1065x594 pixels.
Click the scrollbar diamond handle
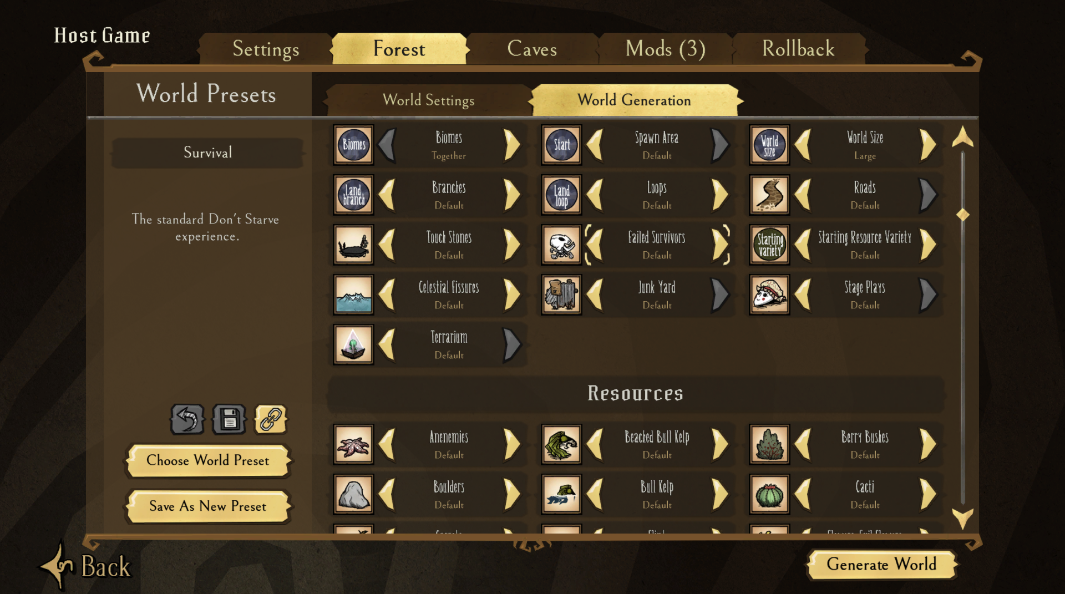coord(962,215)
